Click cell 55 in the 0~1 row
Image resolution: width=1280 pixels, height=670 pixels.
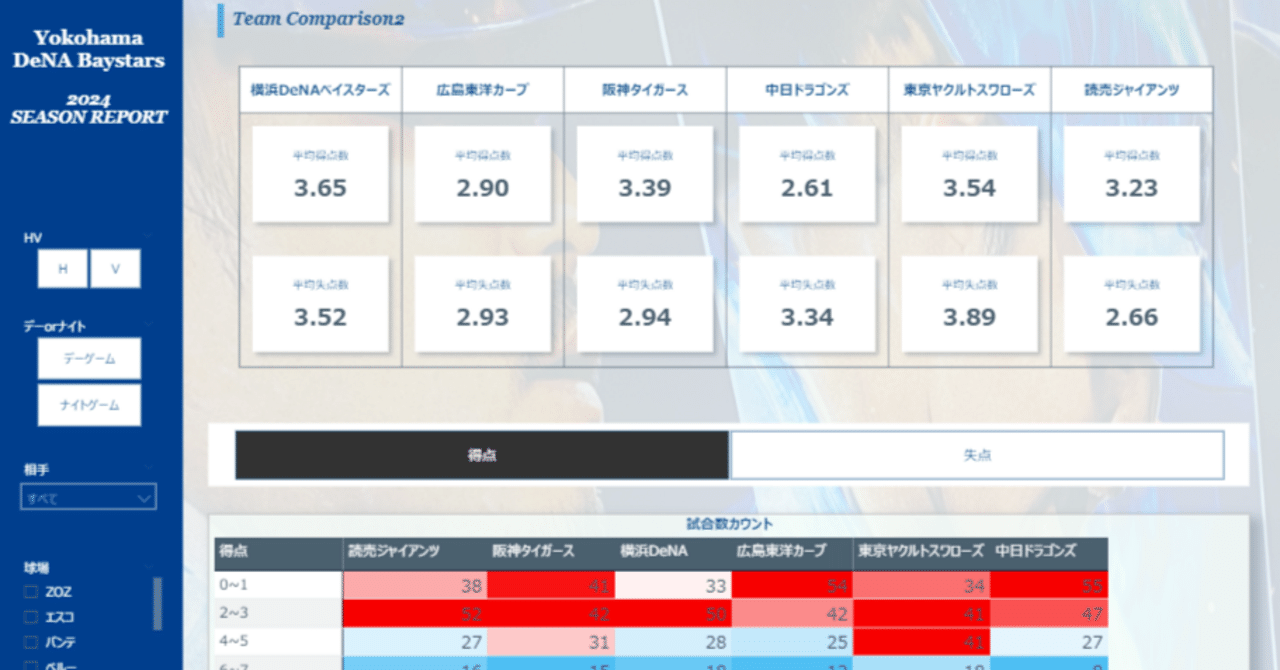(x=1048, y=585)
